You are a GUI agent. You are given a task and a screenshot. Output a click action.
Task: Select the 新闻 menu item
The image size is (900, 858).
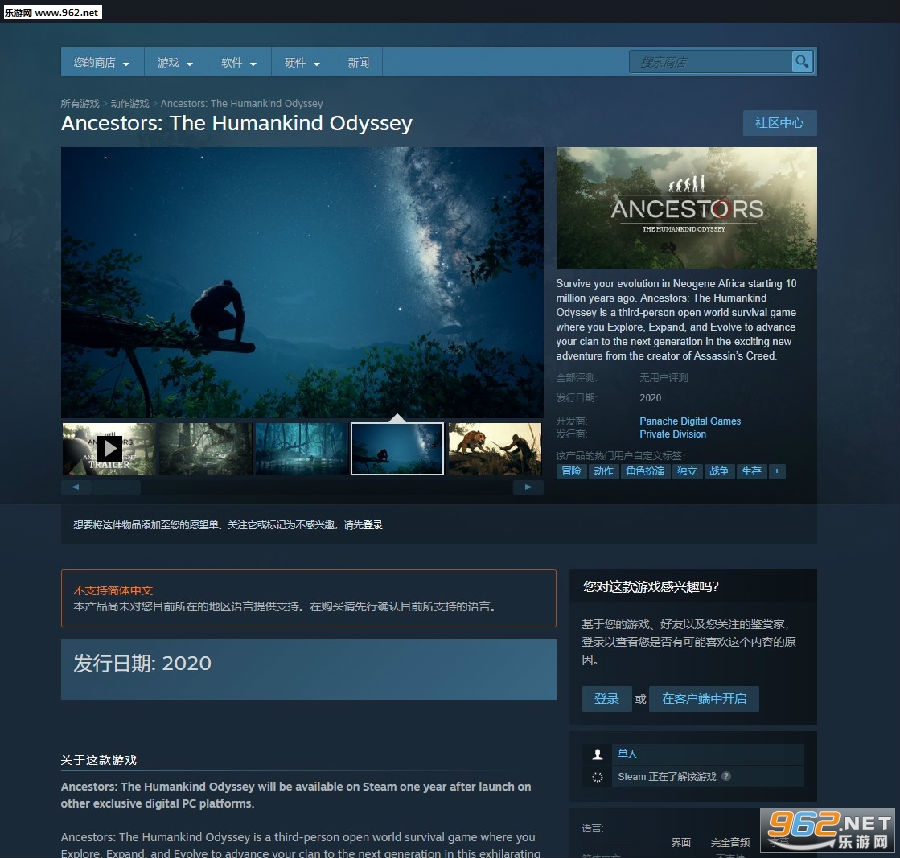pos(358,63)
